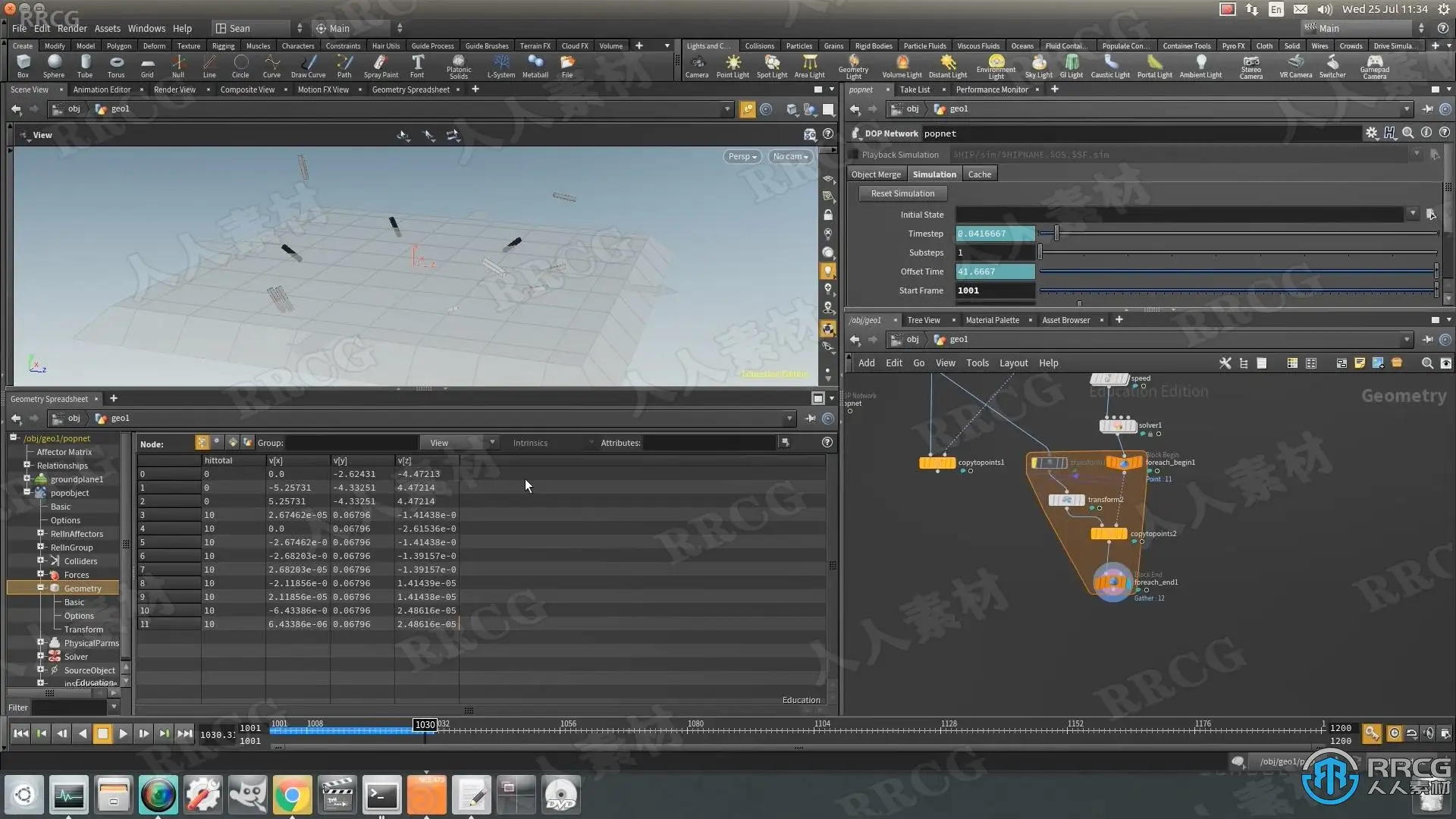Open the No cam camera dropdown
This screenshot has width=1456, height=819.
coord(790,157)
